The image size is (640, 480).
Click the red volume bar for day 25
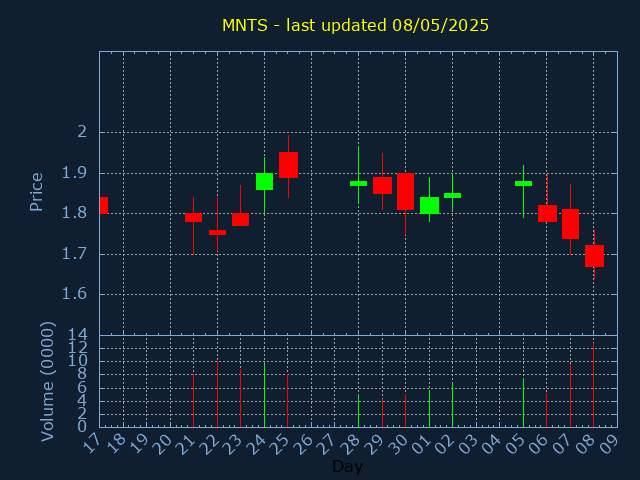tap(287, 401)
